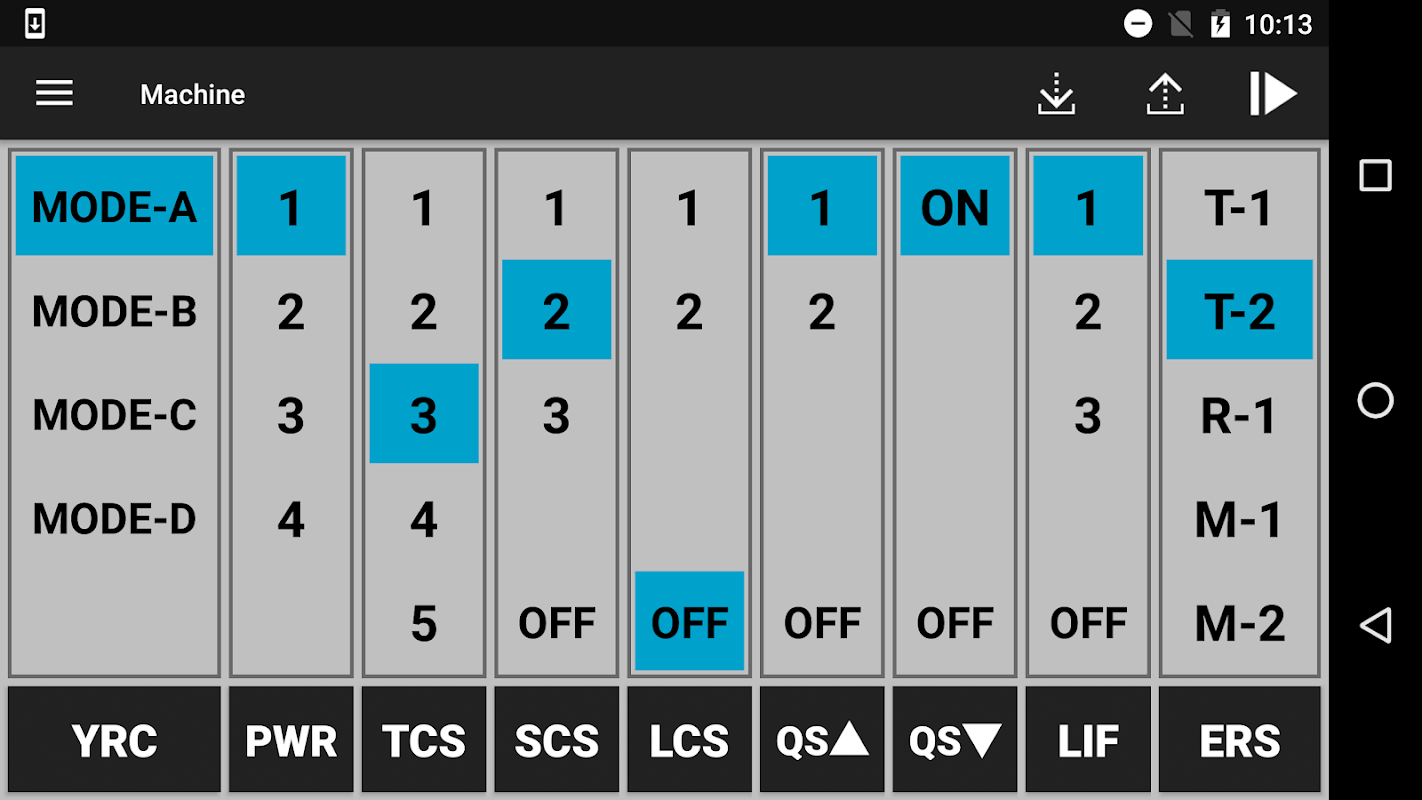Select M-1 in the ERS column

coord(1240,519)
